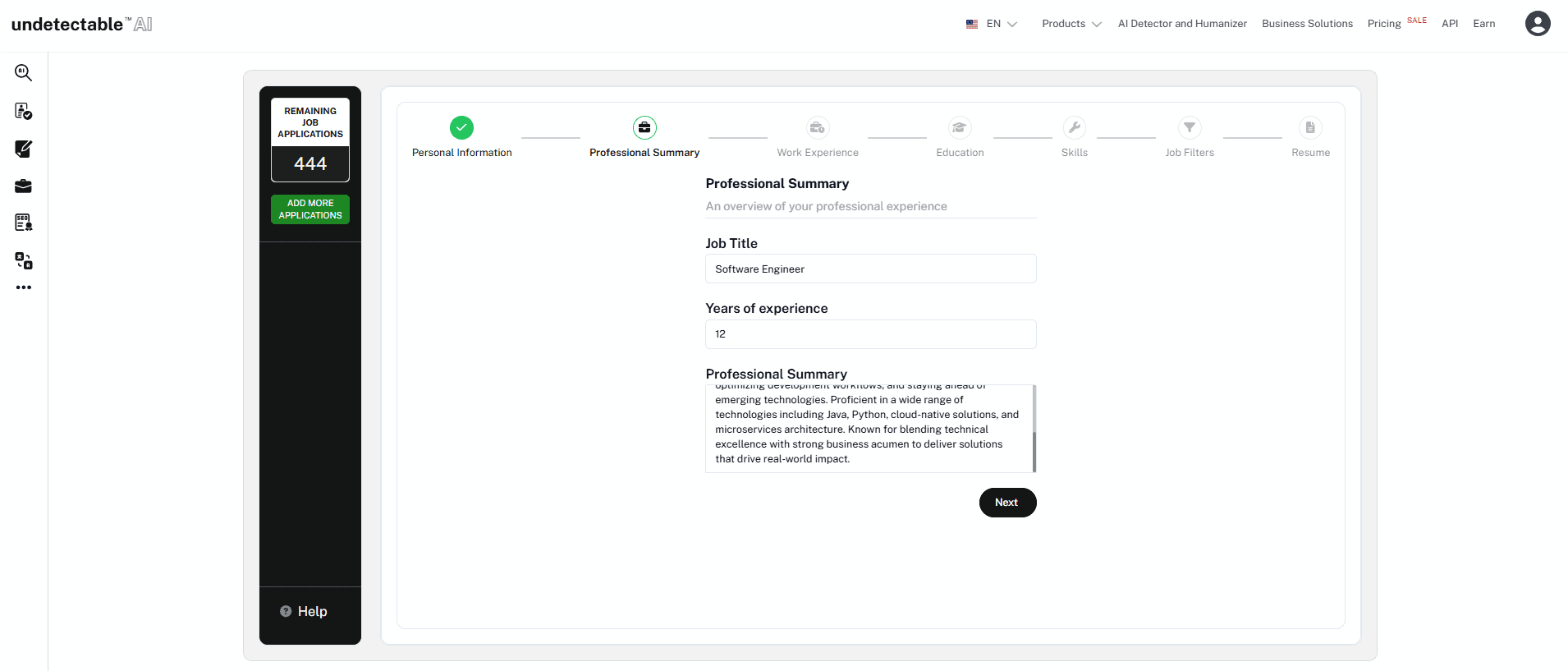The height and width of the screenshot is (671, 1568).
Task: Go to Business Solutions
Action: pos(1307,24)
